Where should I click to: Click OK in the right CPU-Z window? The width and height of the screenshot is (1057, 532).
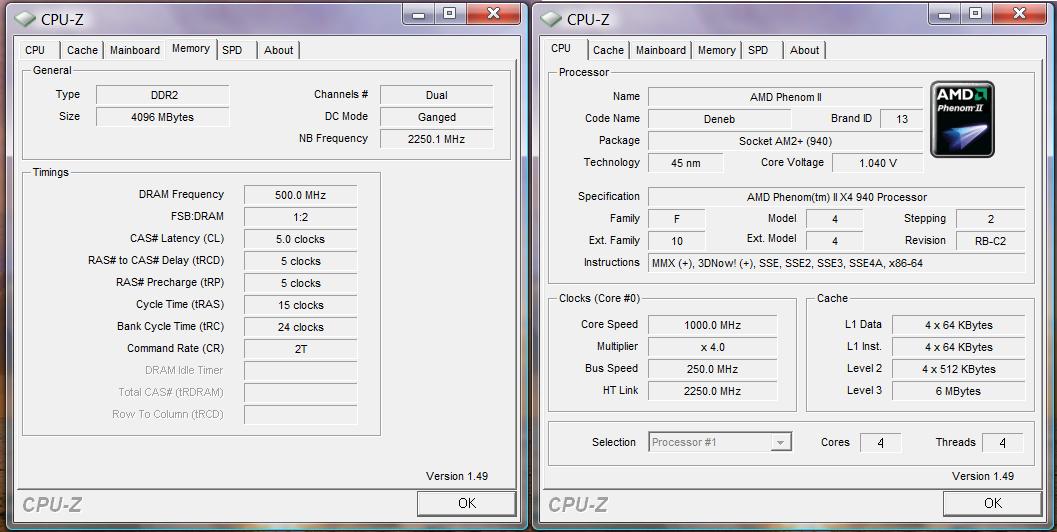pos(992,504)
